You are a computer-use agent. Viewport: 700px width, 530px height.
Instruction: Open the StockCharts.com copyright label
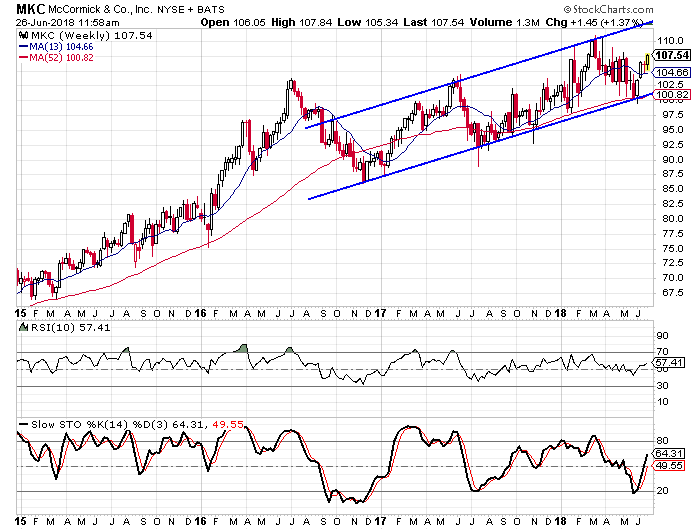click(x=608, y=9)
